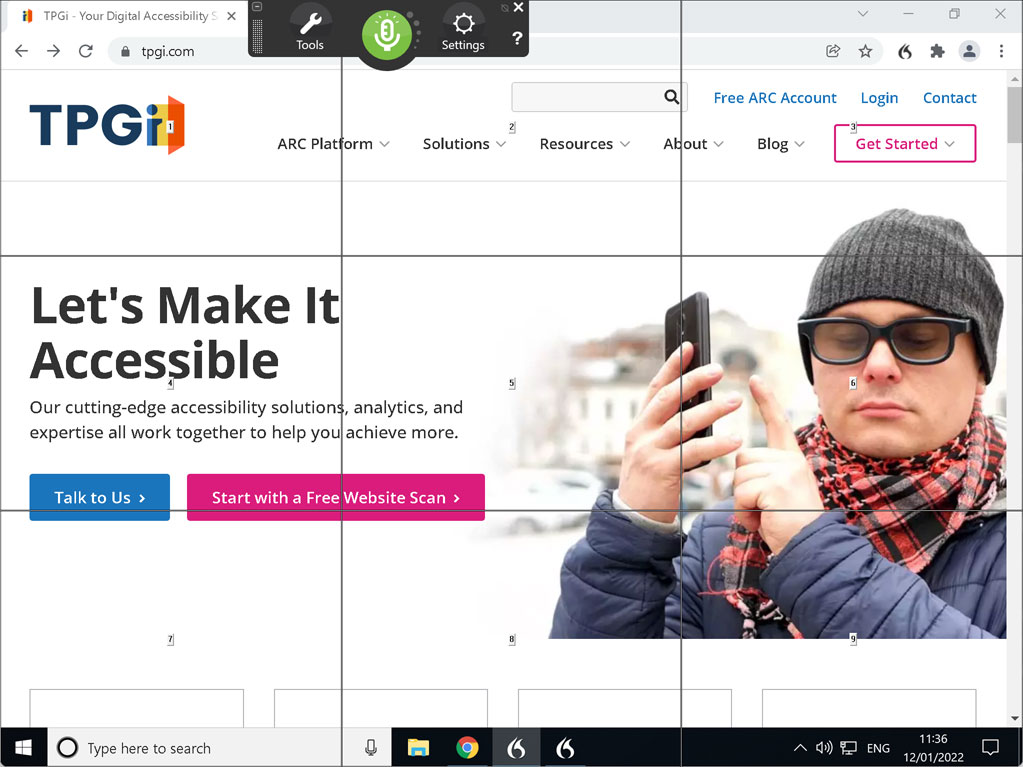This screenshot has width=1023, height=767.
Task: Bookmark the page with the star icon
Action: click(x=865, y=51)
